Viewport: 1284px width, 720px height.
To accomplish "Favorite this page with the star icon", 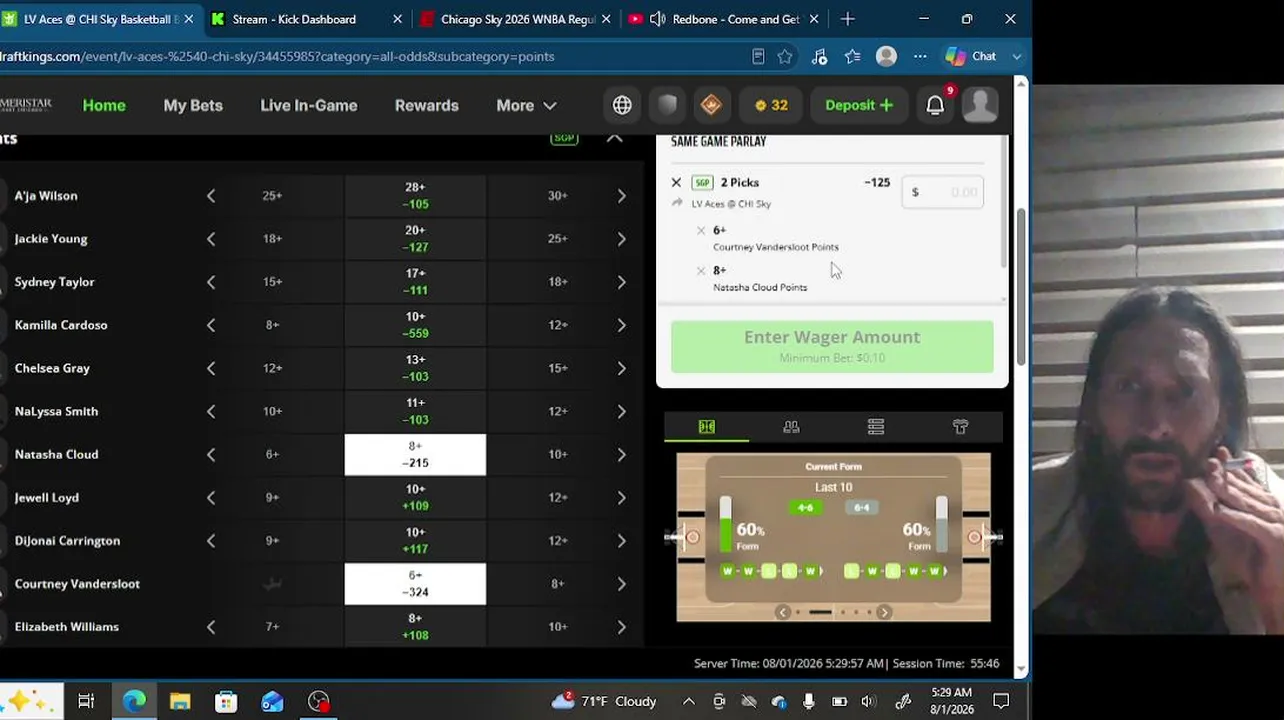I will pos(785,57).
